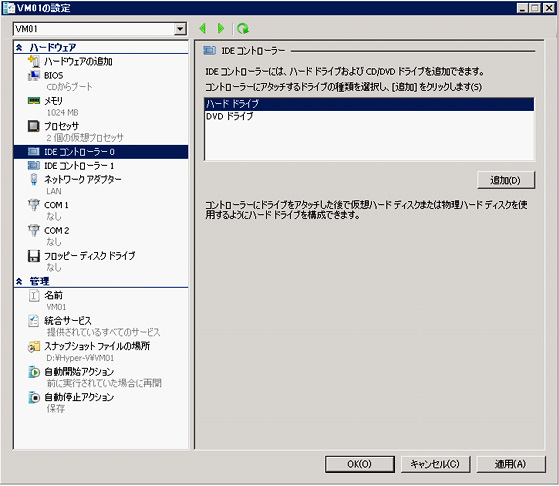
Task: Click the green refresh icon
Action: pos(243,29)
